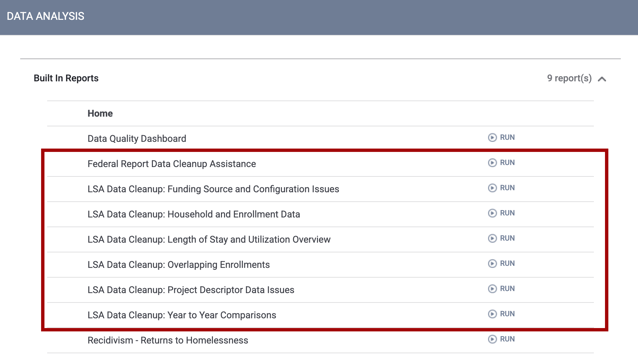638x363 pixels.
Task: Click Data Quality Dashboard report name
Action: pos(137,139)
